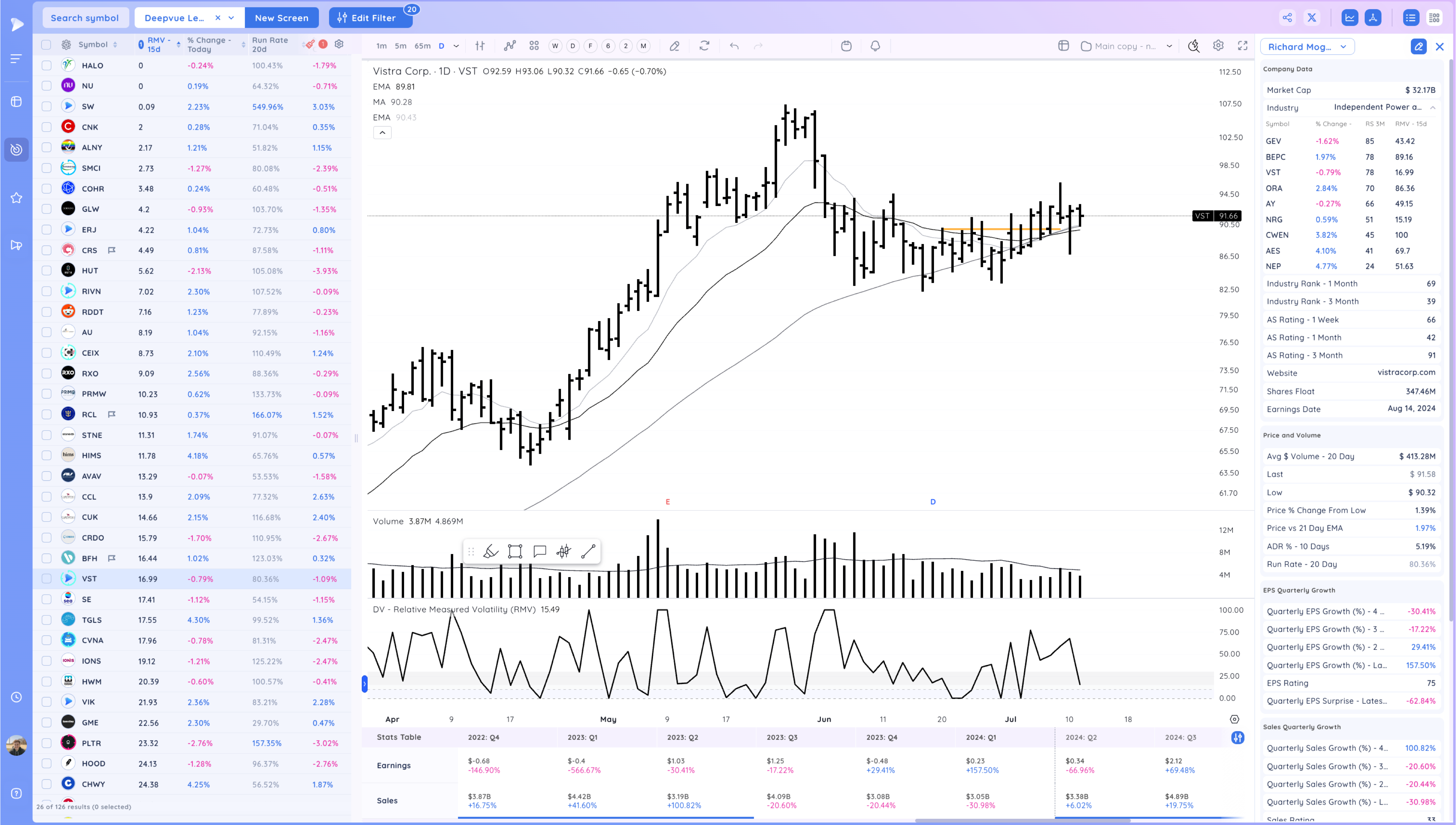
Task: Click the alert bell icon in chart toolbar
Action: pyautogui.click(x=875, y=46)
